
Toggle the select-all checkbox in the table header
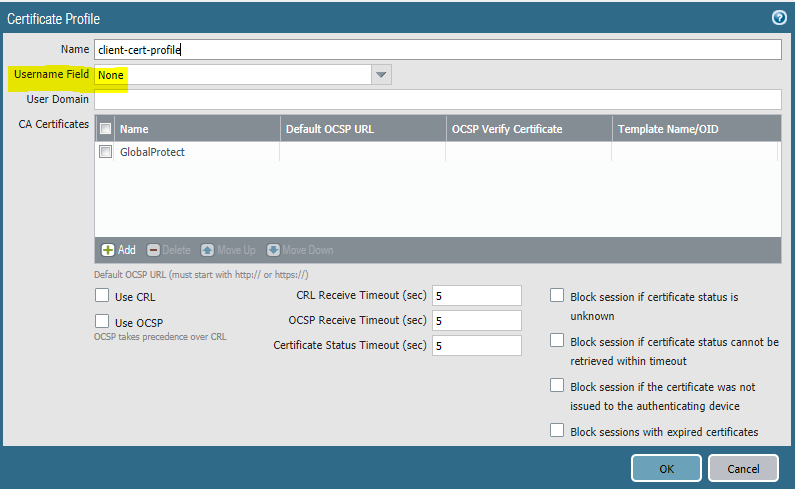105,129
